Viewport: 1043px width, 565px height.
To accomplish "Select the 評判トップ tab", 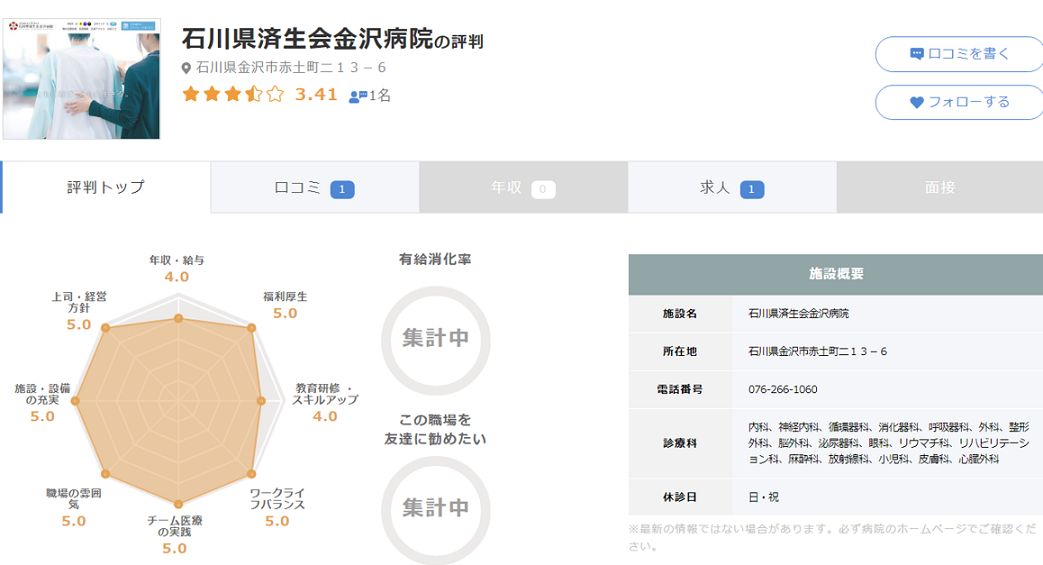I will click(x=106, y=188).
